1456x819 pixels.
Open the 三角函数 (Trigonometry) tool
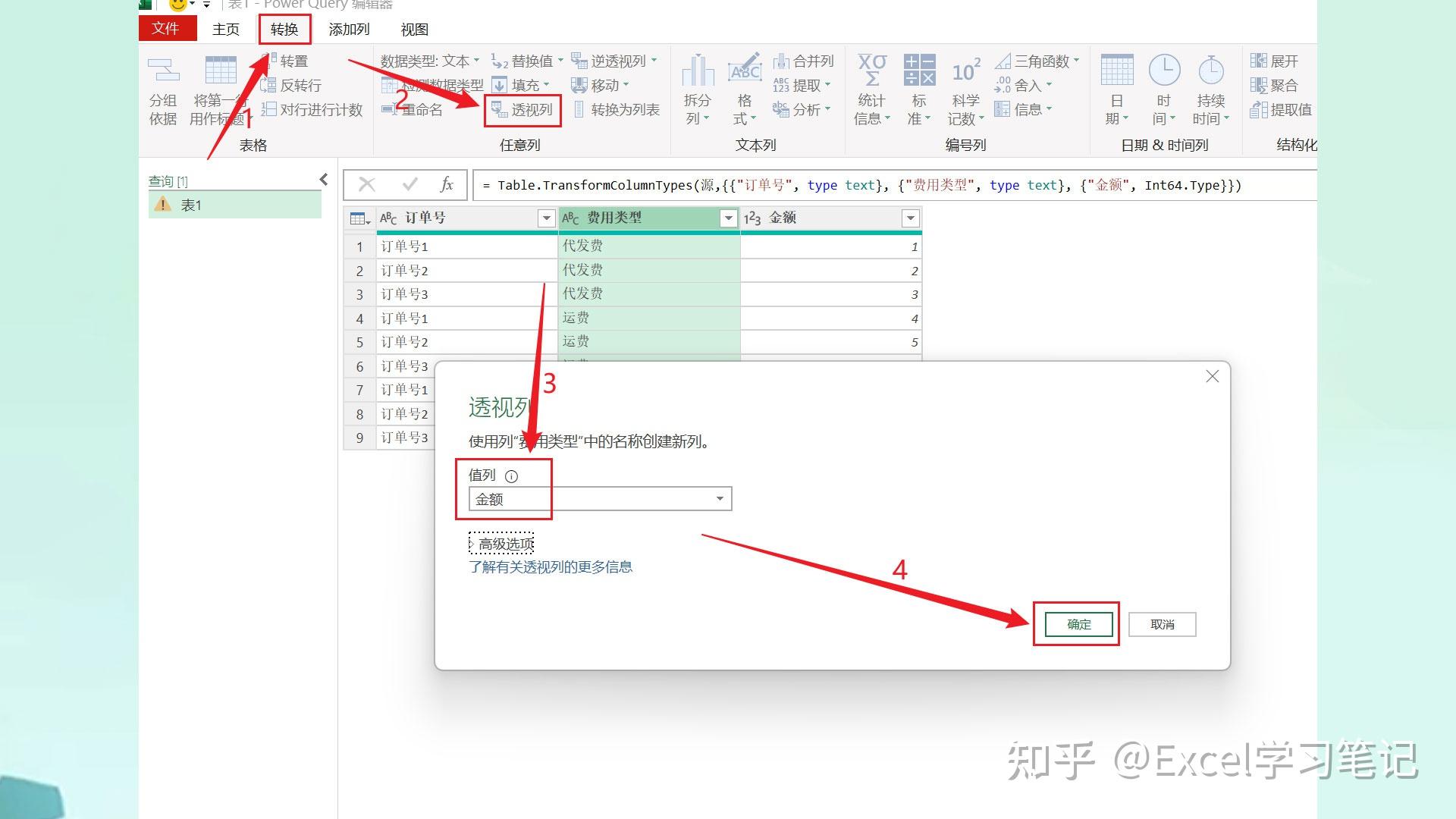click(1039, 60)
